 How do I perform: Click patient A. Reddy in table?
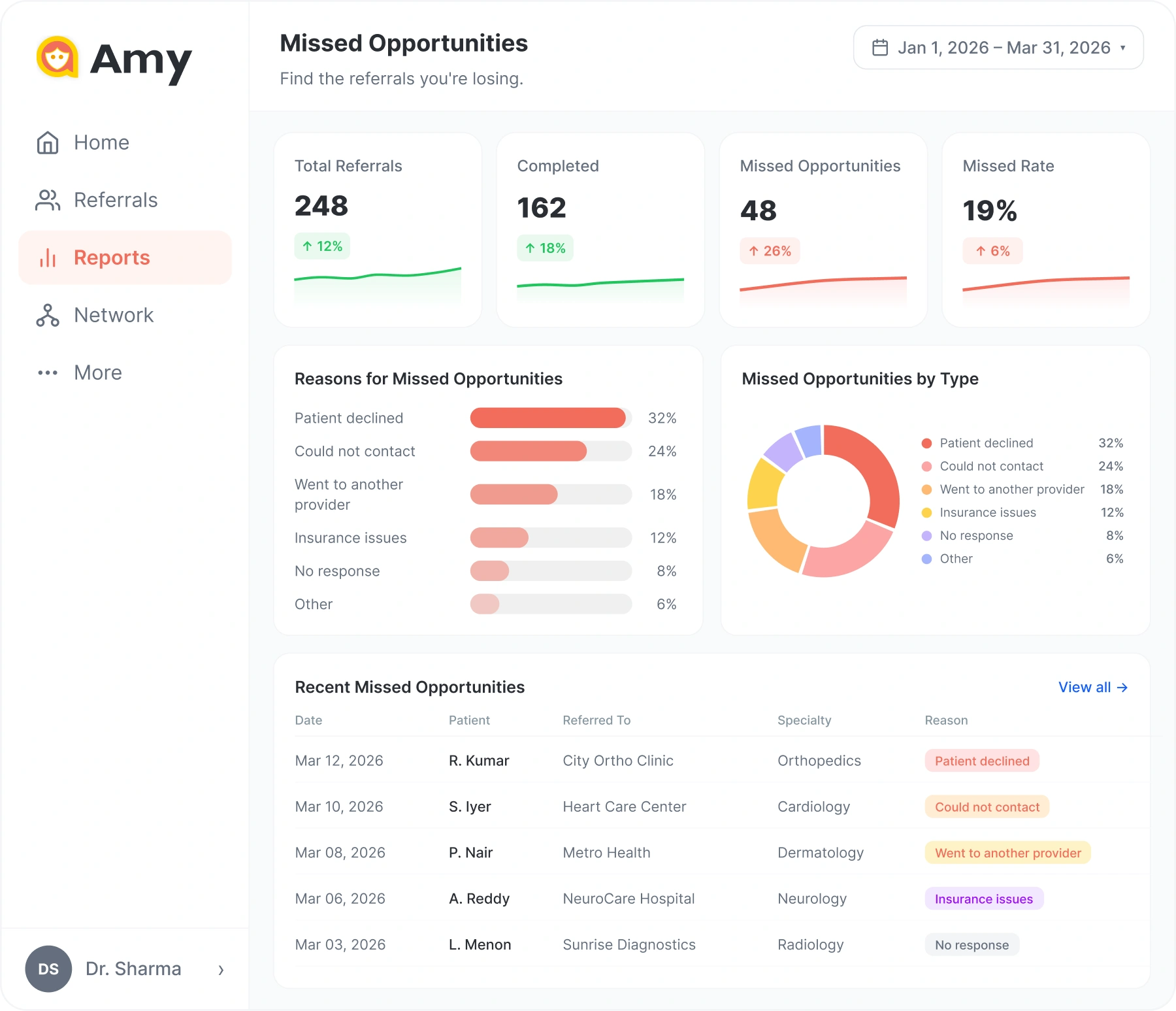coord(479,899)
